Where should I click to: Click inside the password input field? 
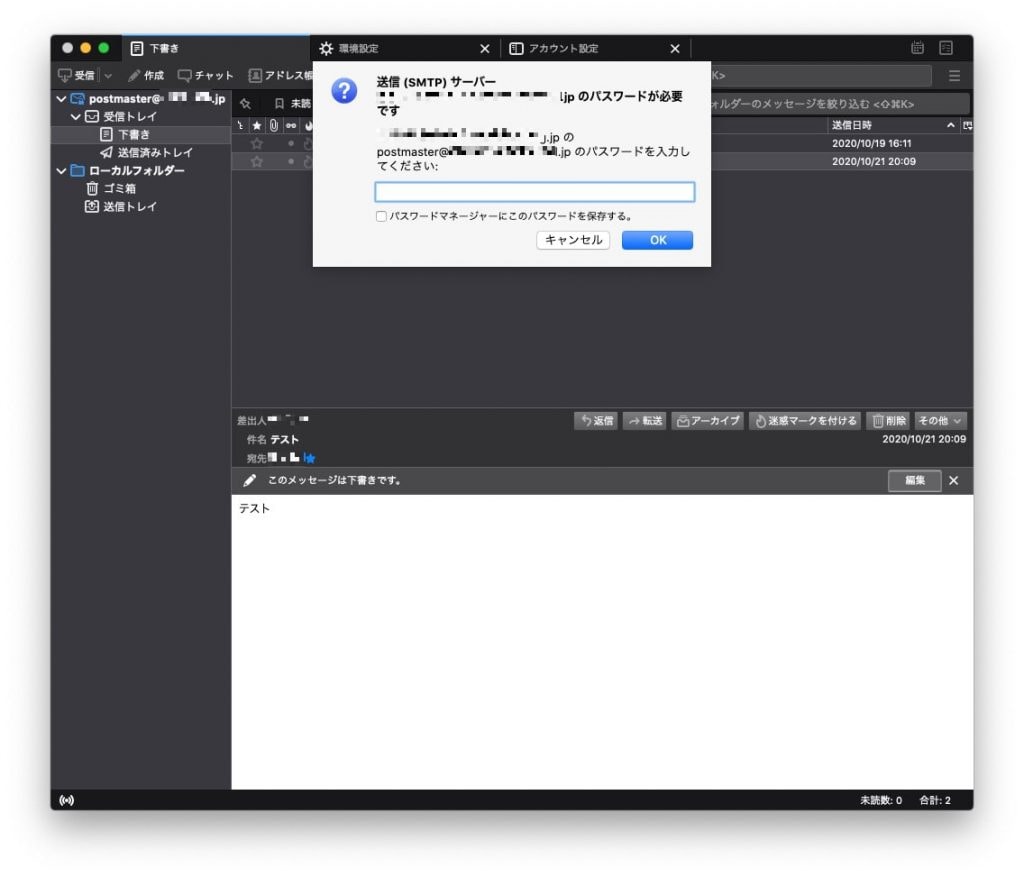[534, 191]
